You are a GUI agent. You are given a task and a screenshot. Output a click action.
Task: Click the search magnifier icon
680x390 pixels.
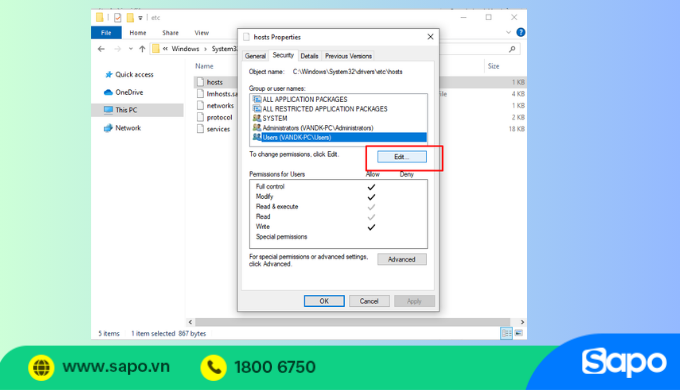tap(512, 49)
